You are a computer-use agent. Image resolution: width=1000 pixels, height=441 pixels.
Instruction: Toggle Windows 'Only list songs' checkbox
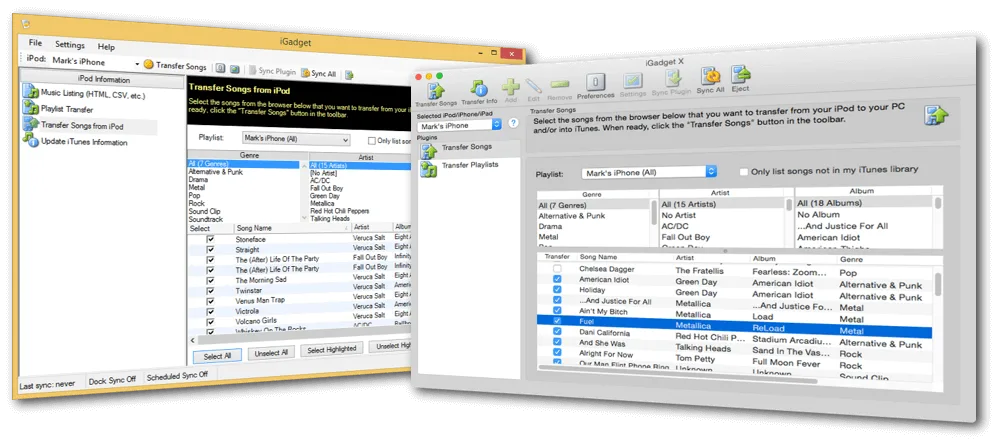(x=372, y=141)
